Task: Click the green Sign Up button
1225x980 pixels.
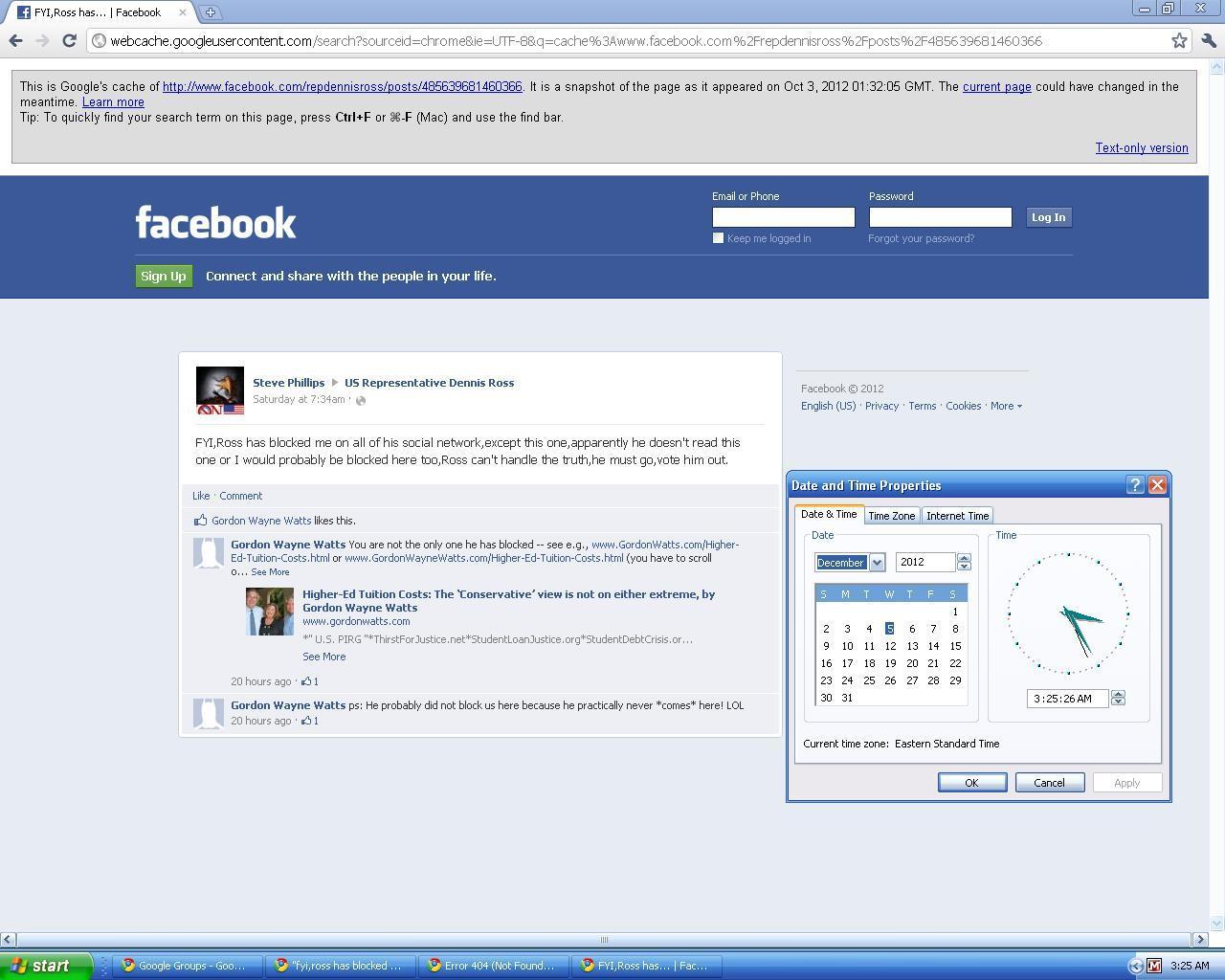Action: (164, 276)
